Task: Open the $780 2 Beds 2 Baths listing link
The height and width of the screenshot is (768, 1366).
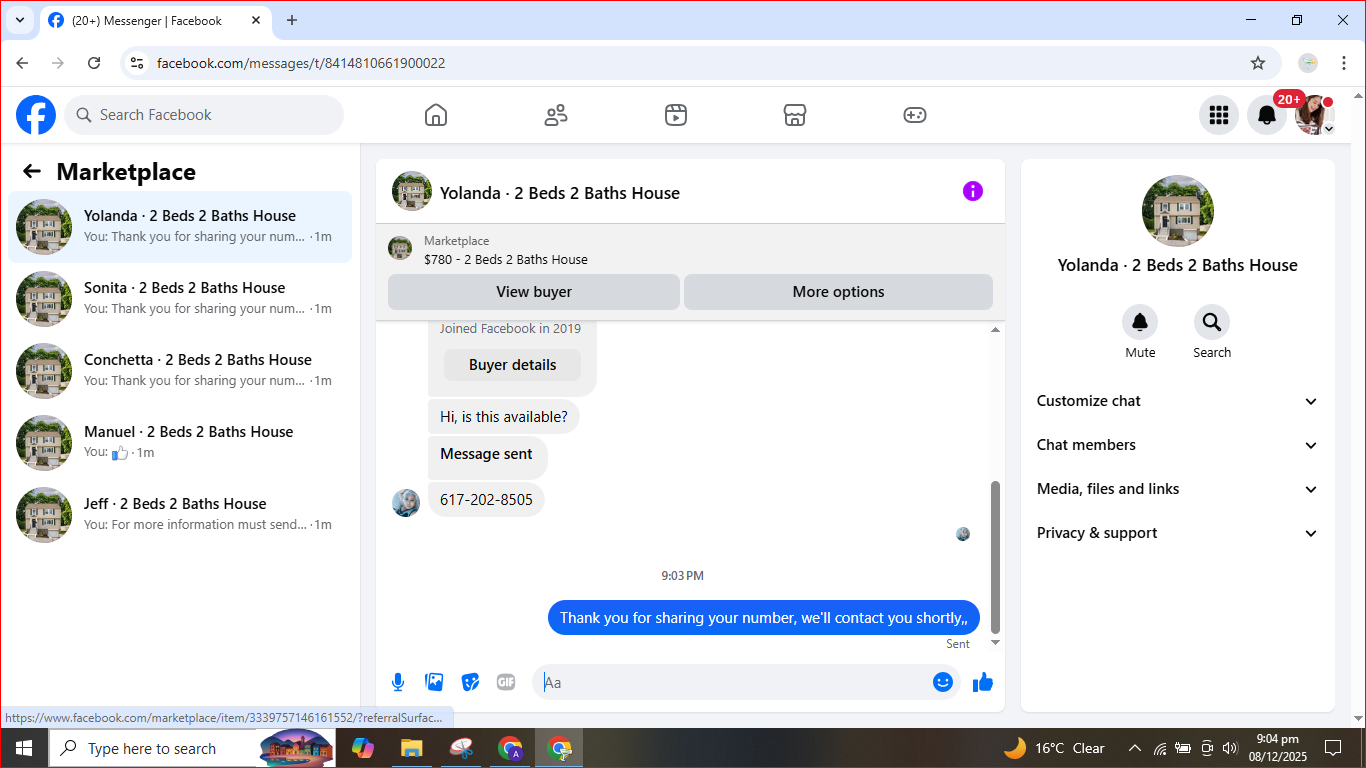Action: (x=506, y=259)
